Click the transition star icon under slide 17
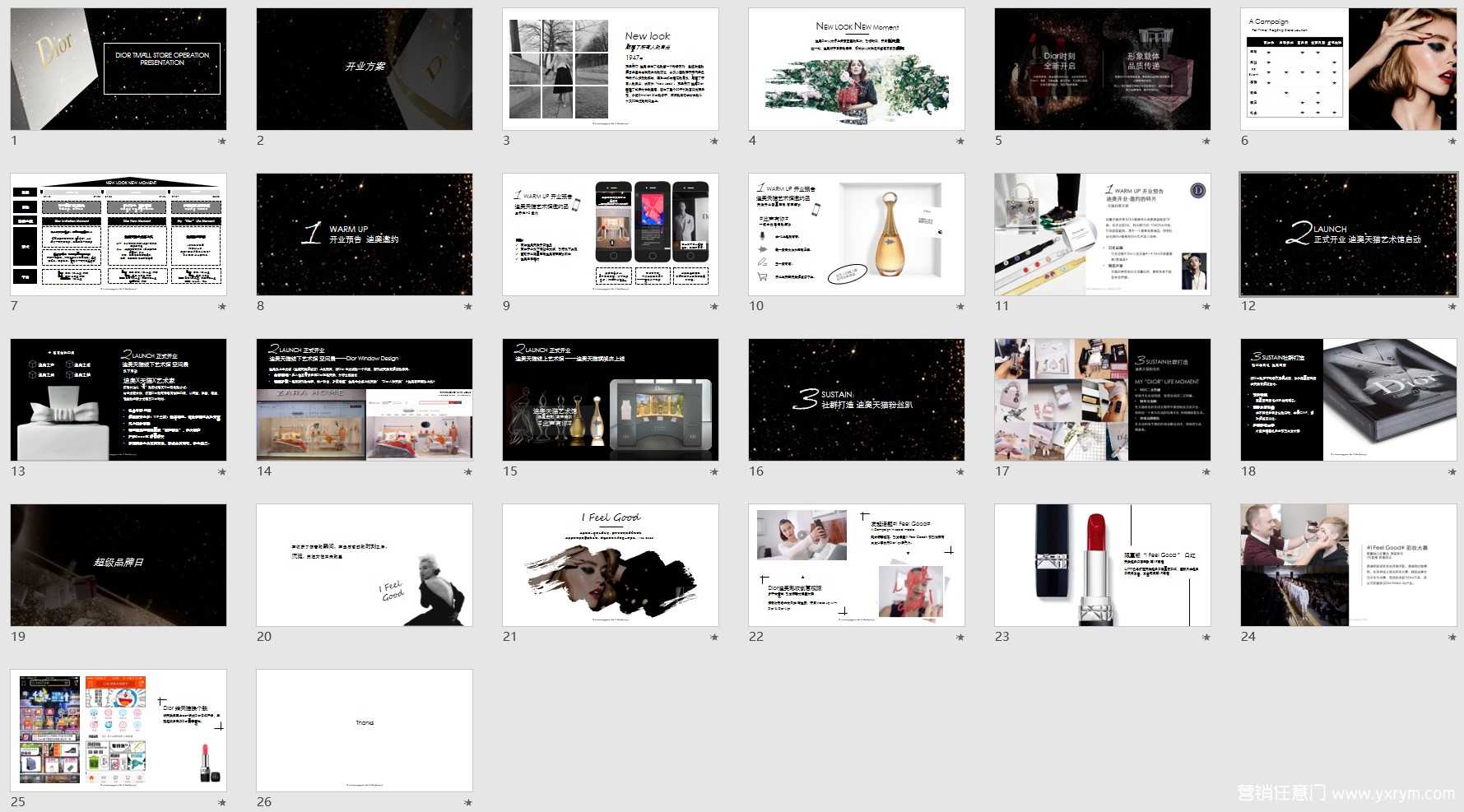 point(1206,472)
